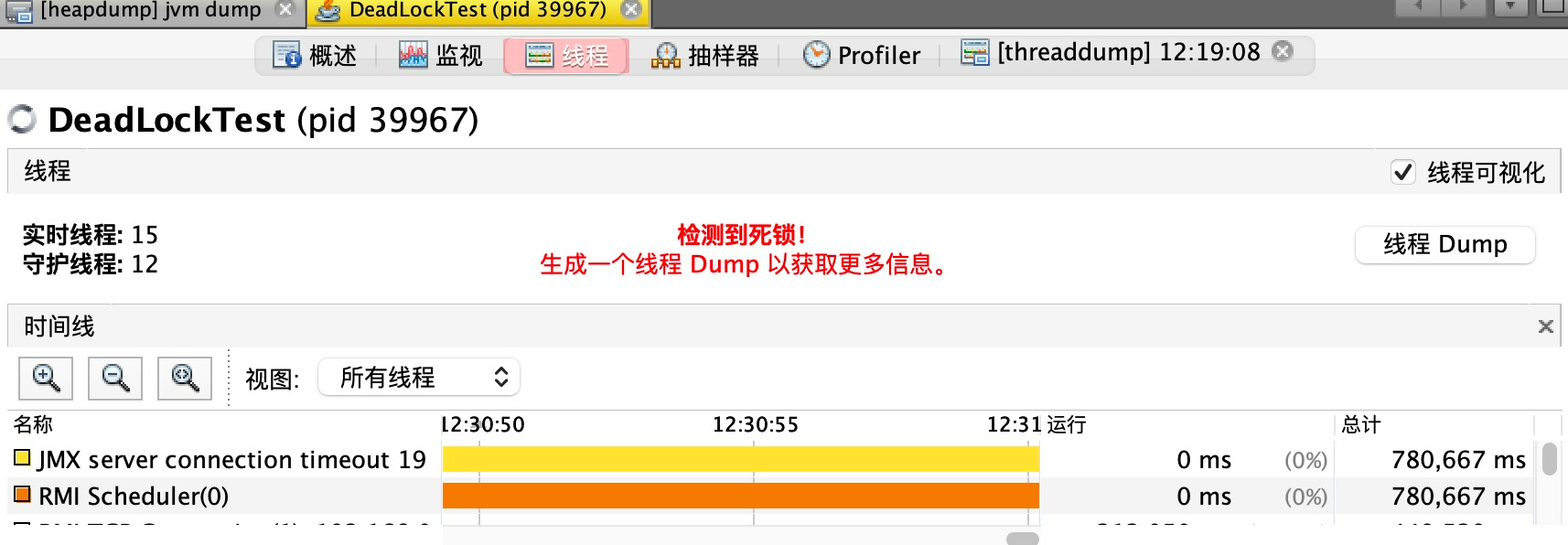Open the 概述 overview tab
1568x545 pixels.
[315, 56]
